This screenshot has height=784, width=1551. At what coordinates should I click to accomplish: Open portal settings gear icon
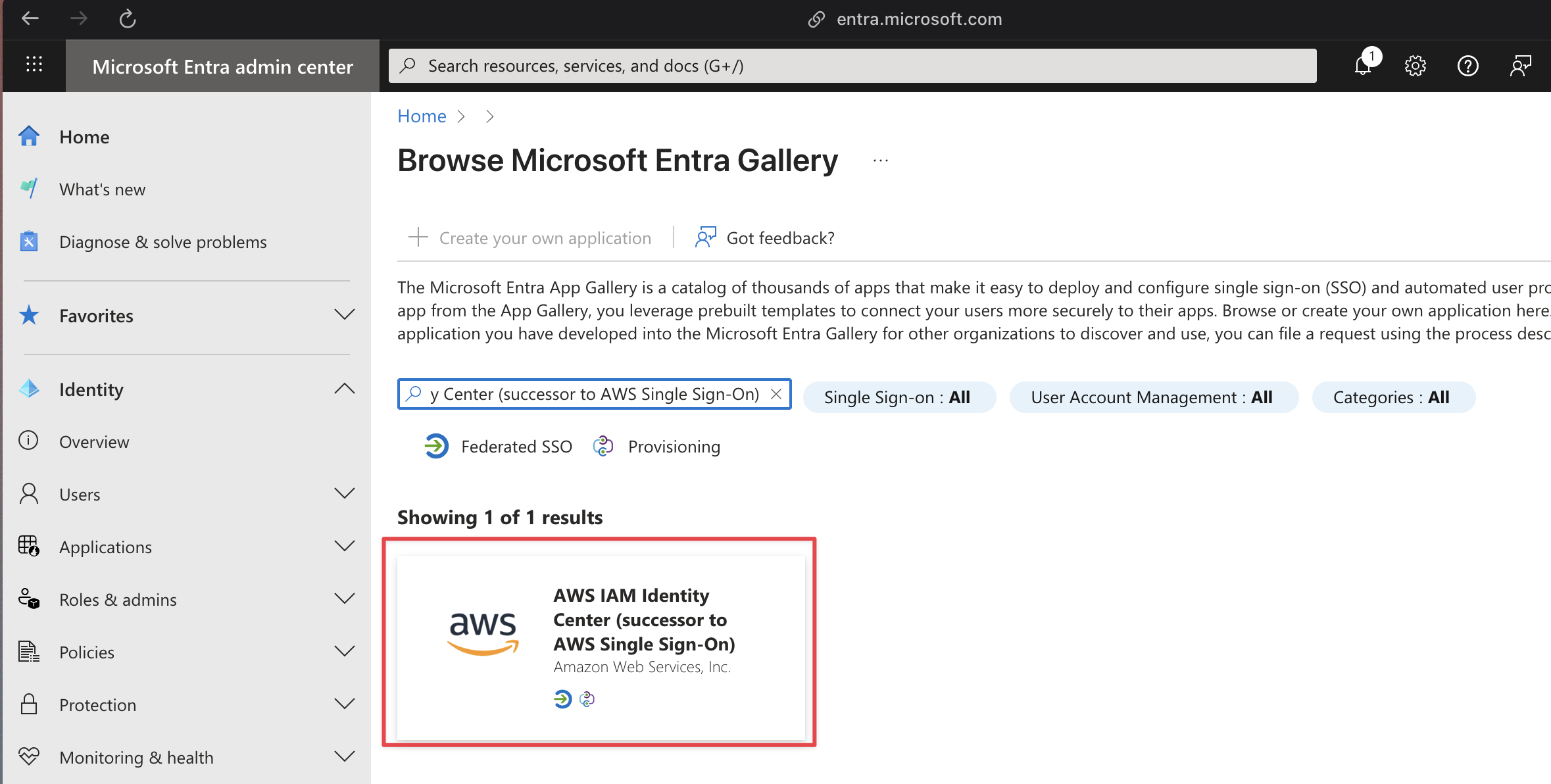pyautogui.click(x=1415, y=66)
